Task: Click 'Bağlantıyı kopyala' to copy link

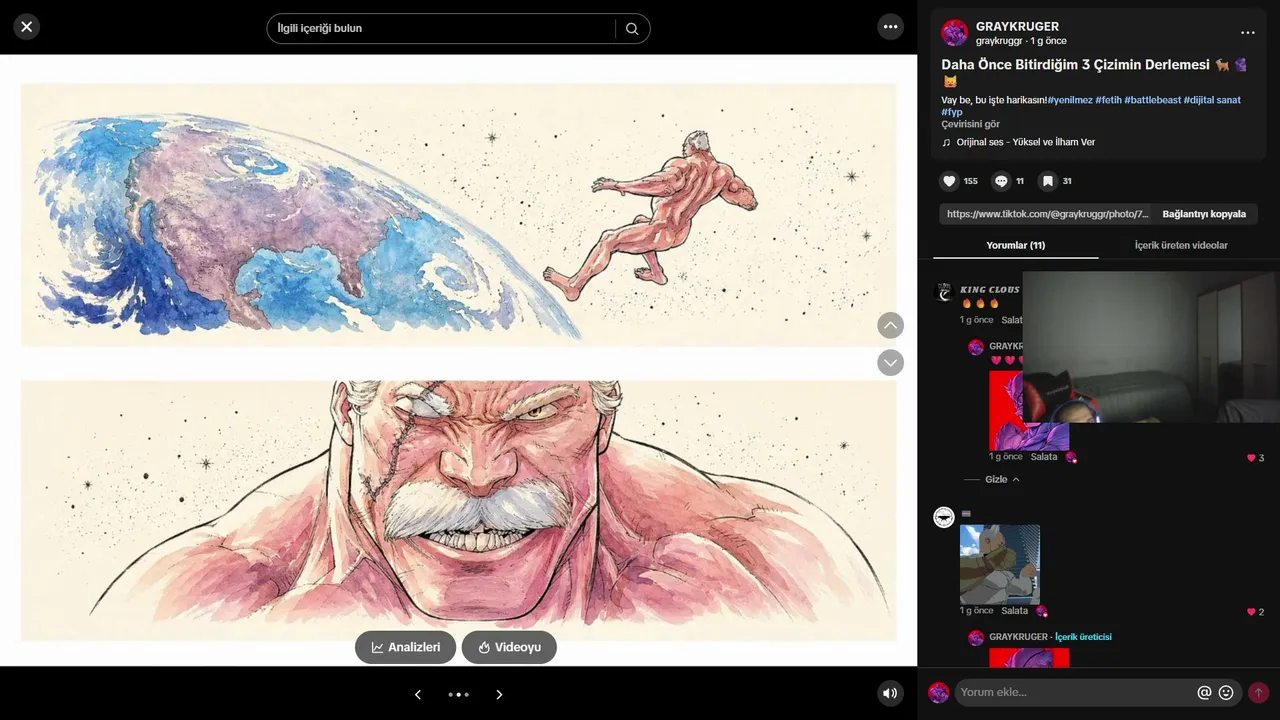Action: tap(1204, 214)
